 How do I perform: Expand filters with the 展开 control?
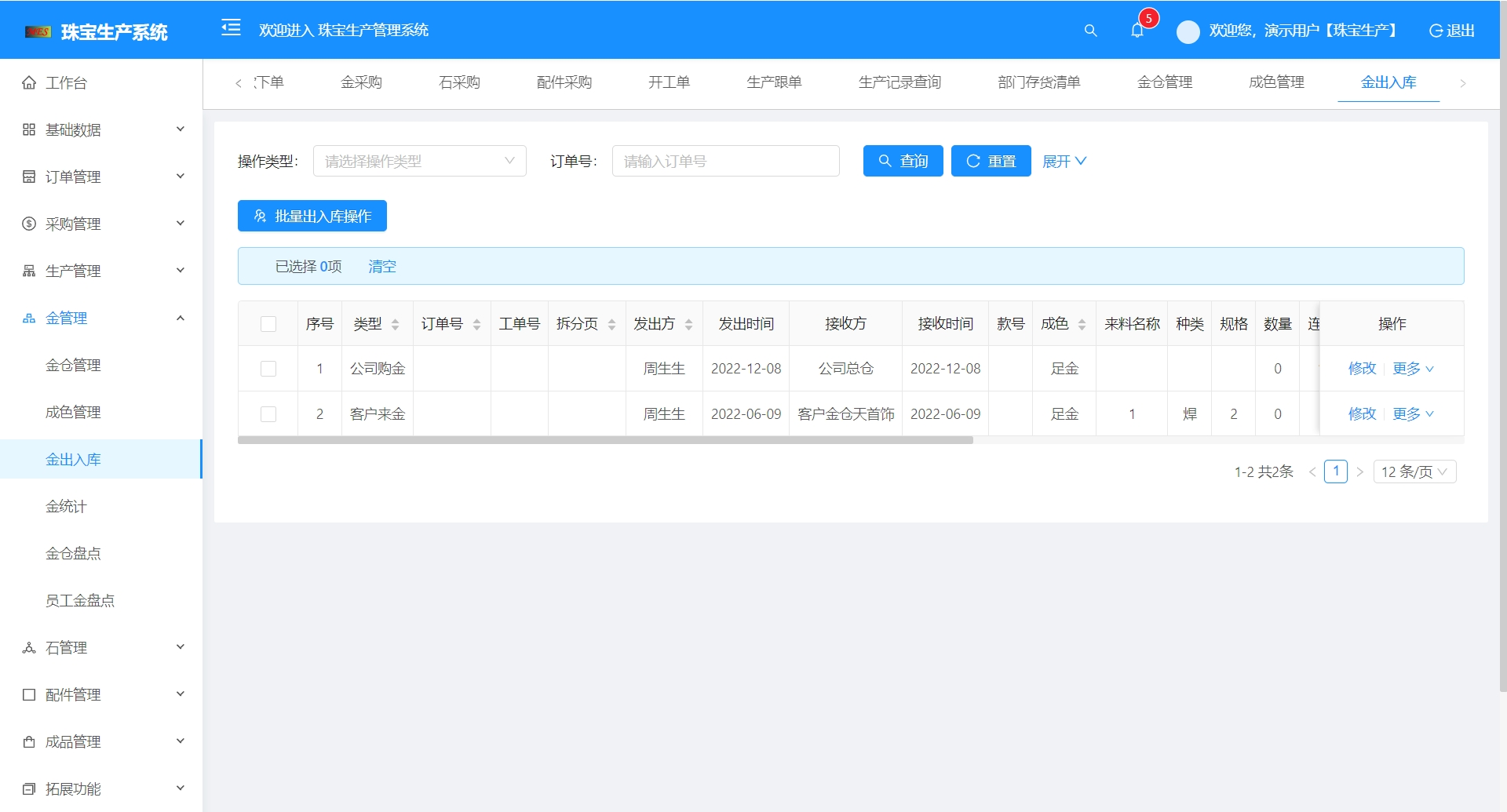pyautogui.click(x=1064, y=161)
